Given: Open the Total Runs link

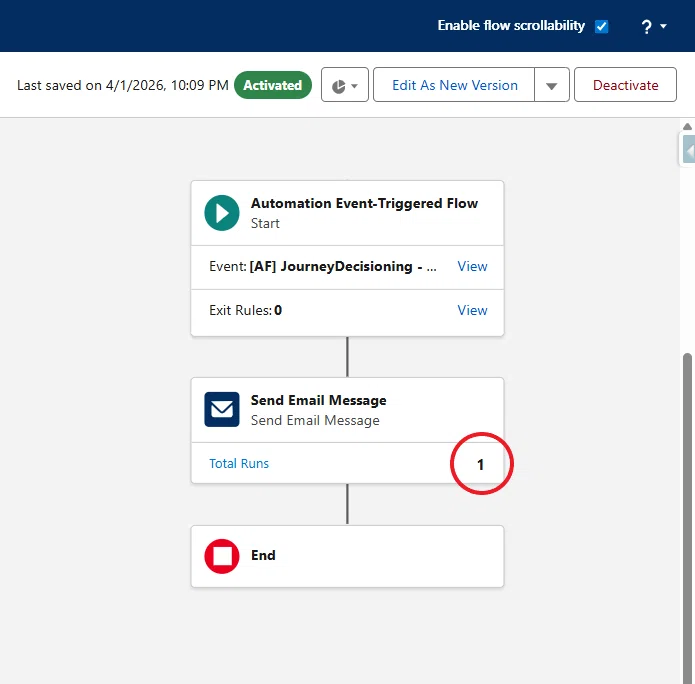Looking at the screenshot, I should click(239, 463).
